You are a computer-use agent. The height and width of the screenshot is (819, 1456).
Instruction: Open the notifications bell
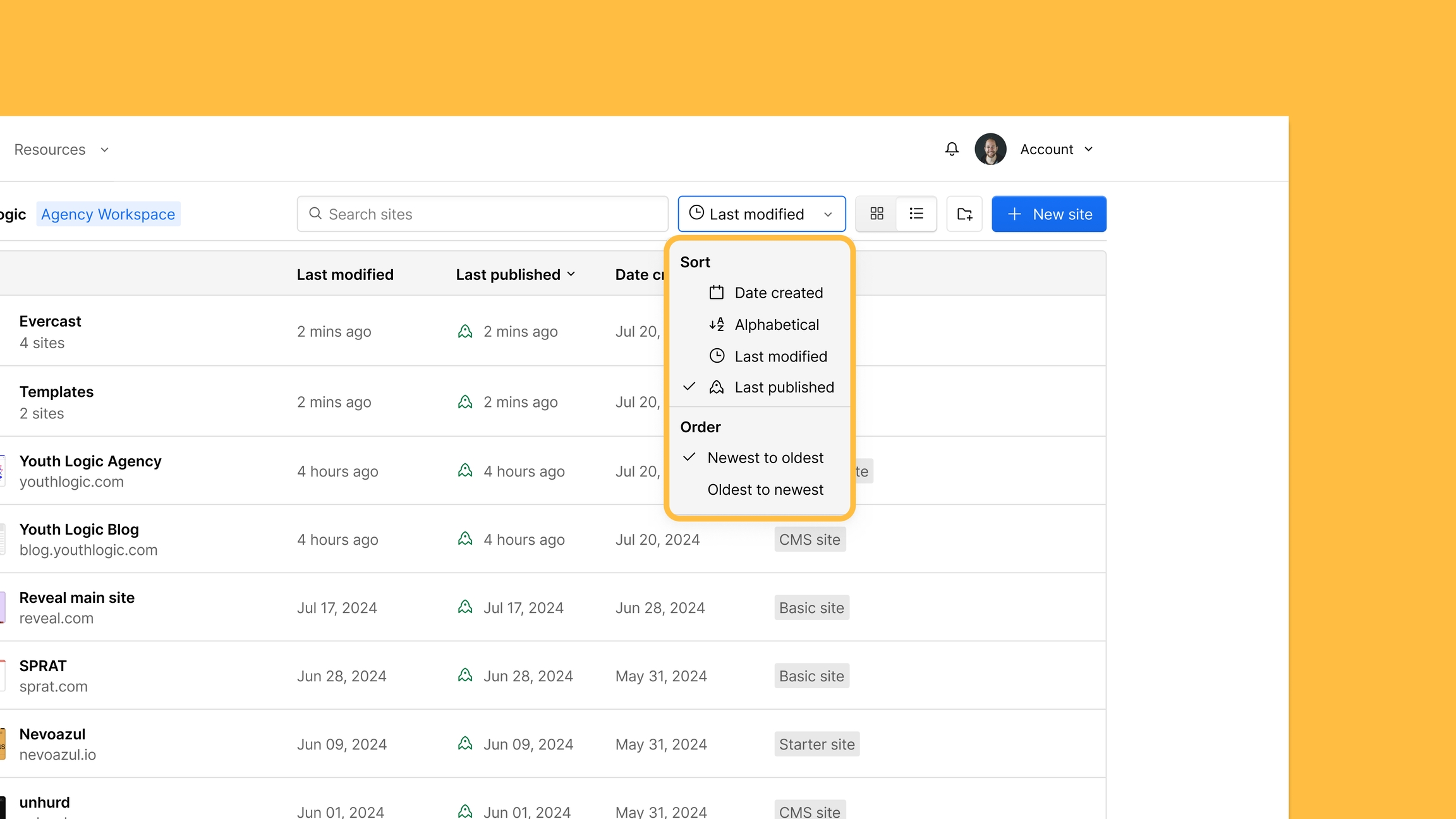[951, 149]
